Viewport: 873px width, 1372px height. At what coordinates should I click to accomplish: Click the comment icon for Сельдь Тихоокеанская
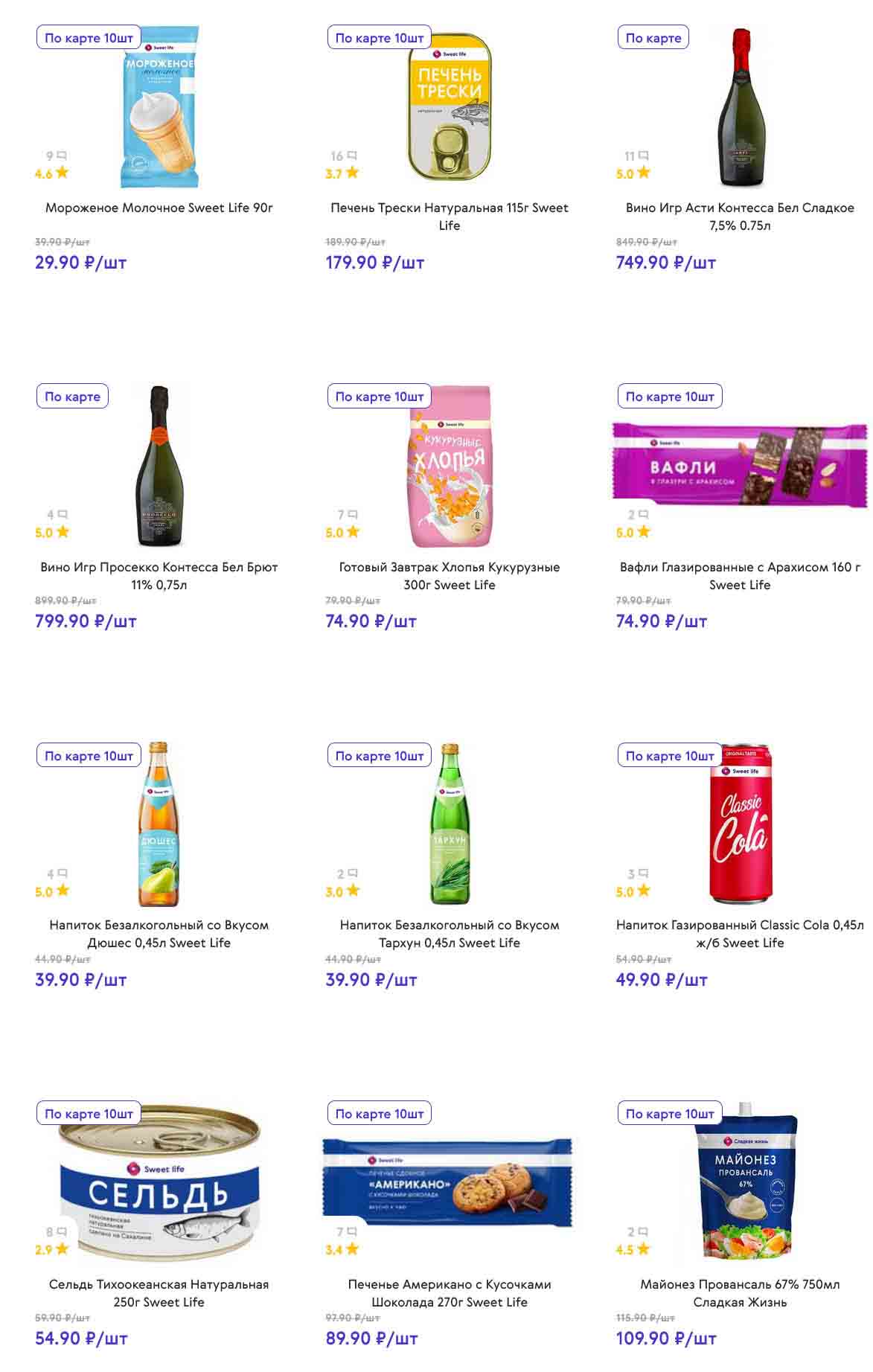coord(62,1231)
